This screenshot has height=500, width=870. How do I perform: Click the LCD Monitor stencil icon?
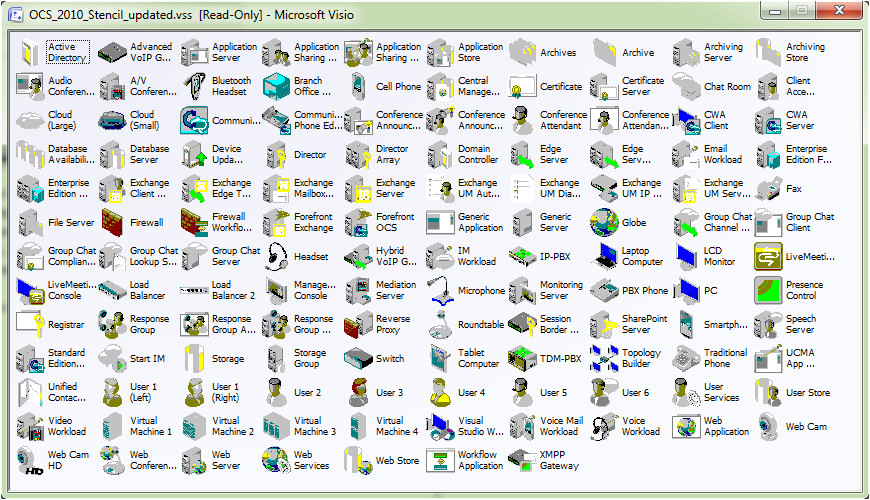click(686, 256)
